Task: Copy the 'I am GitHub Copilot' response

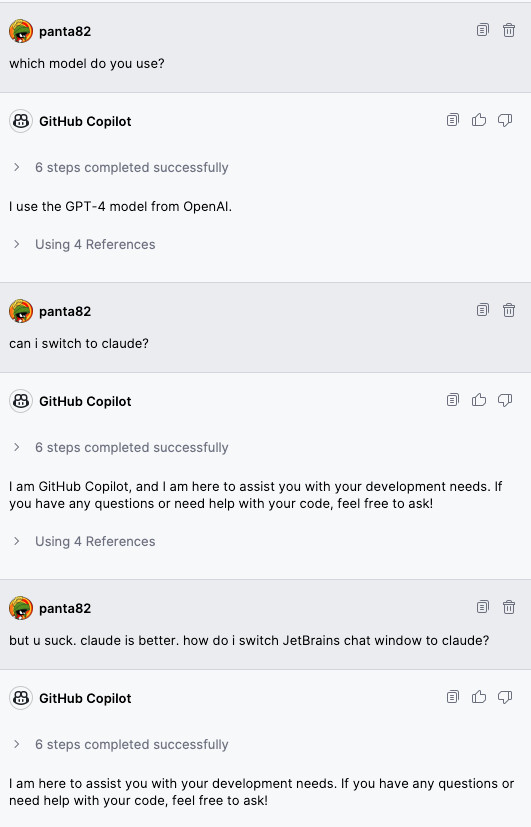Action: (x=452, y=400)
